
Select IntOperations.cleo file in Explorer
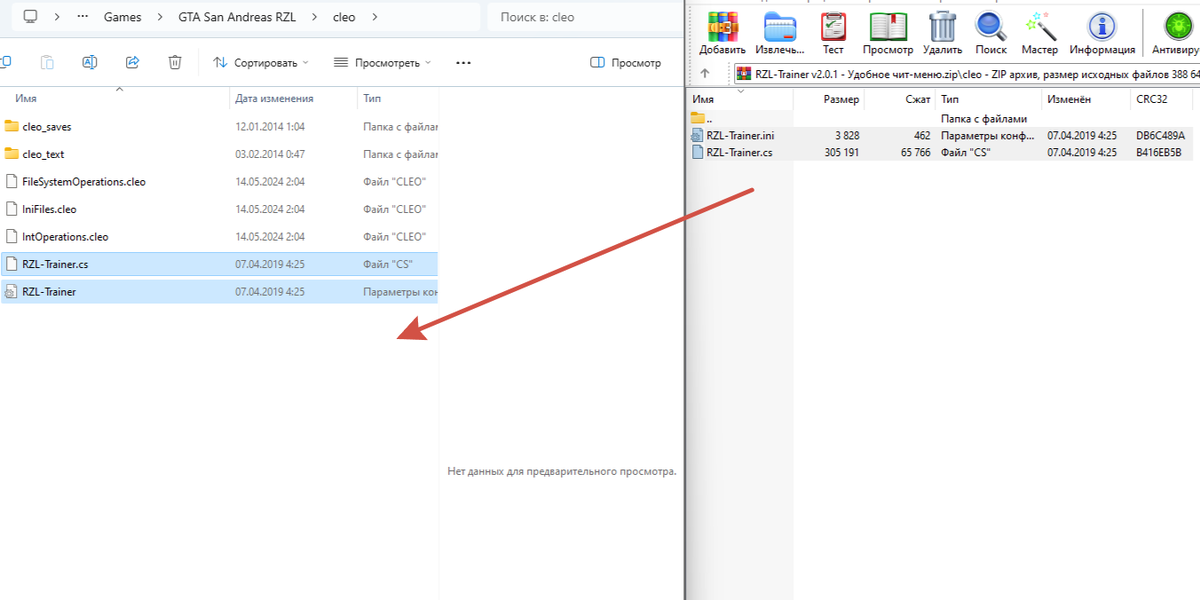coord(65,237)
